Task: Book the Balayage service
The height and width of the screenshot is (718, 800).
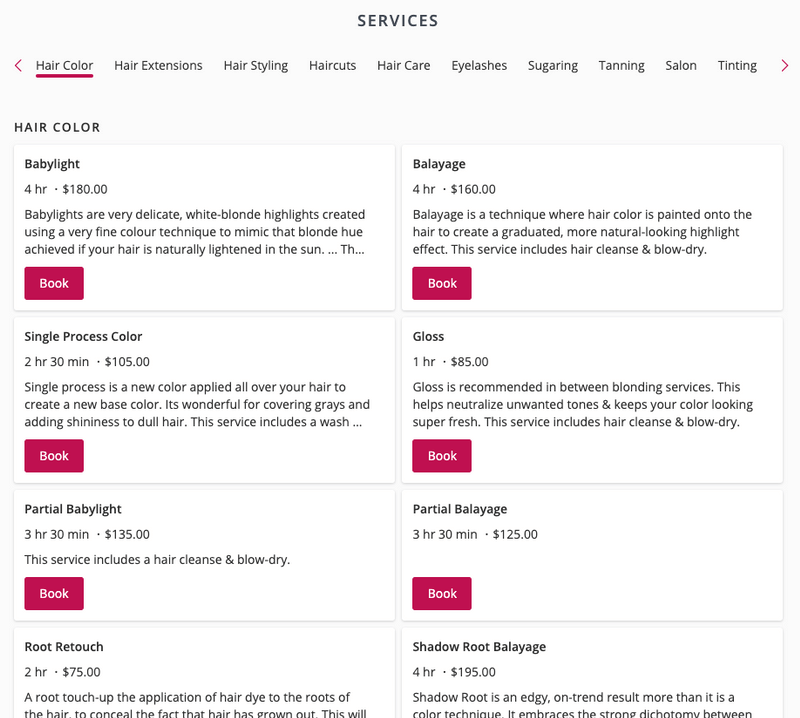Action: coord(442,283)
